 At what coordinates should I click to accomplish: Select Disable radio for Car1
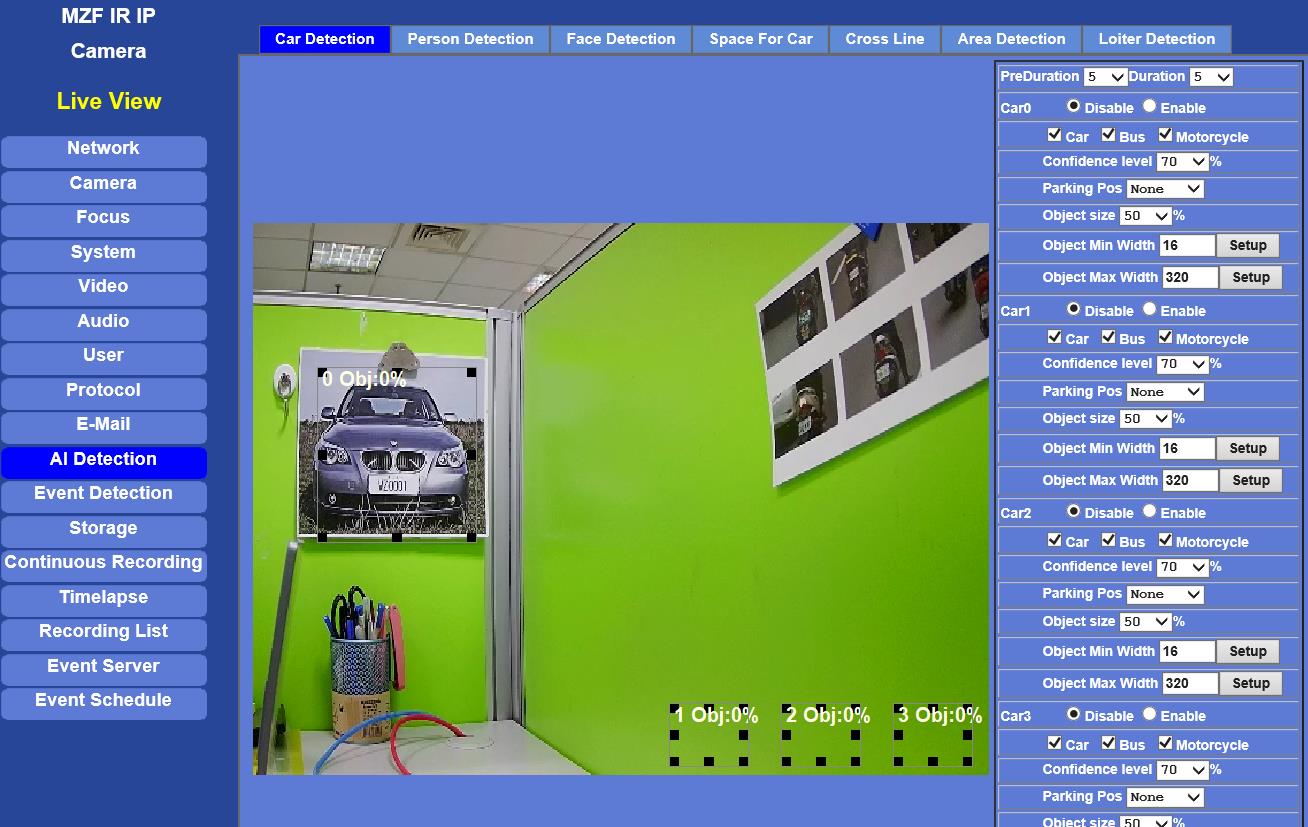coord(1074,309)
